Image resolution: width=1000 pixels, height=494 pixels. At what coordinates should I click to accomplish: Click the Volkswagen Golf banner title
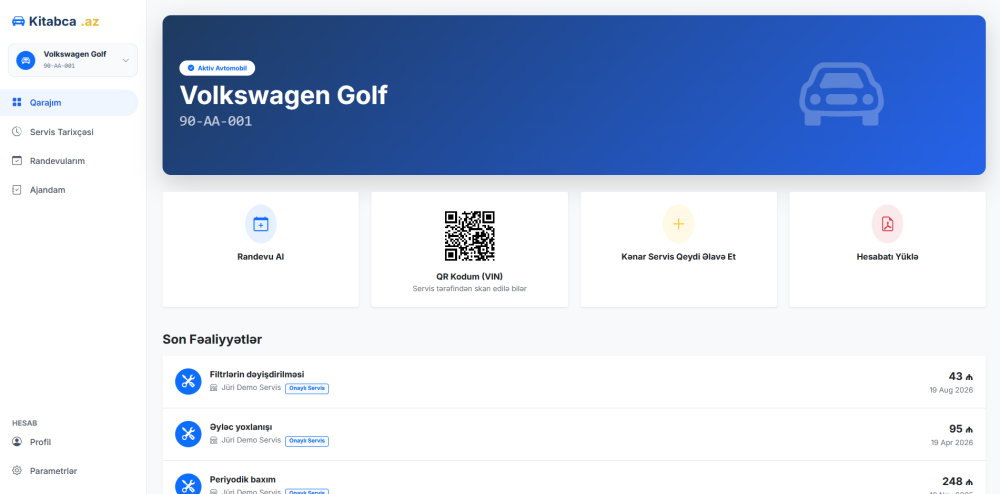[x=283, y=95]
